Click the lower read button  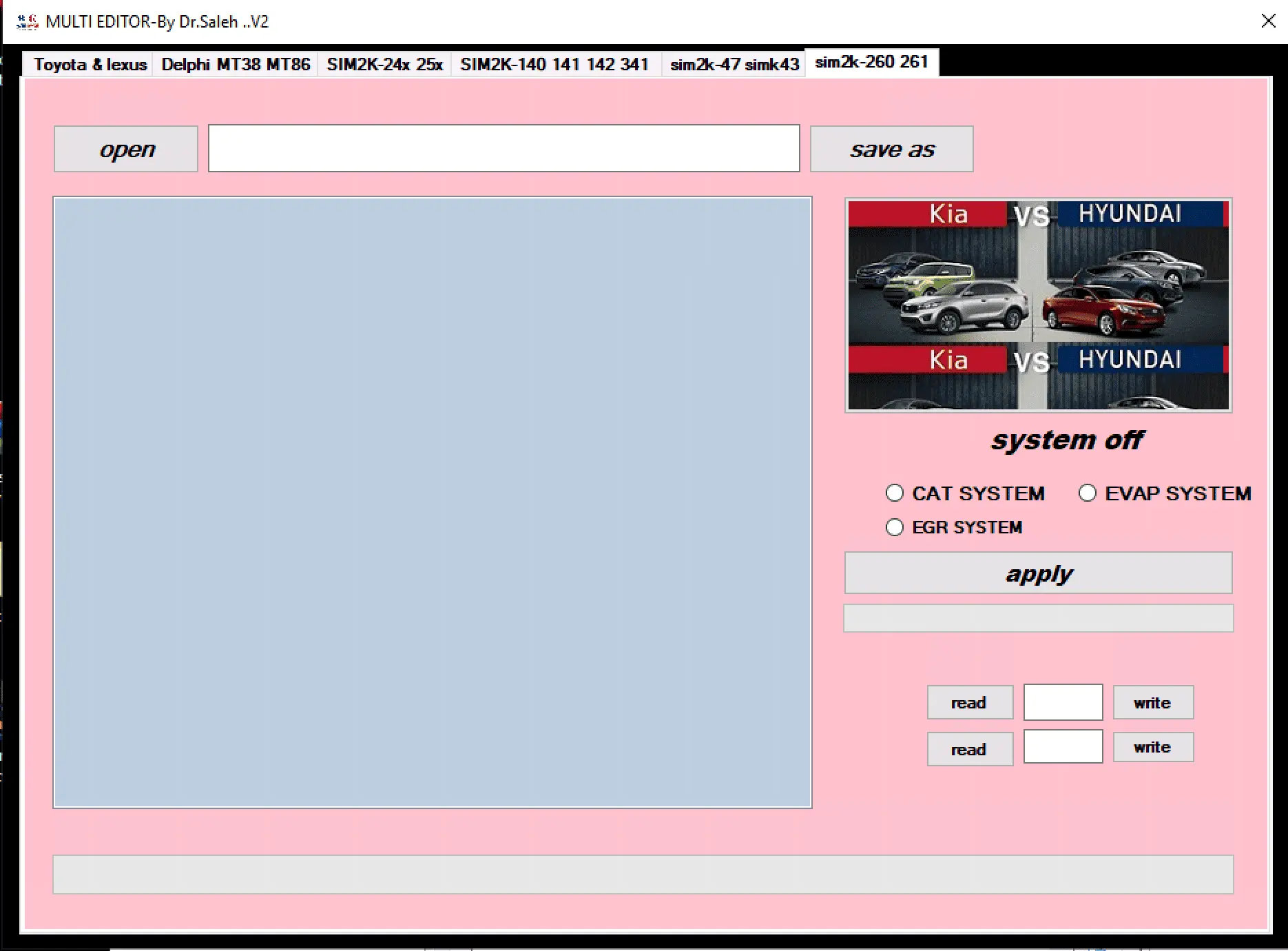(x=970, y=749)
